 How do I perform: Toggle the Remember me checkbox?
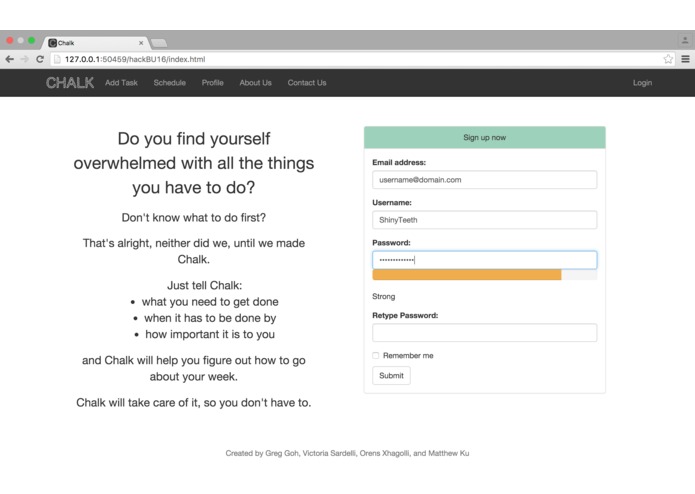(x=375, y=355)
